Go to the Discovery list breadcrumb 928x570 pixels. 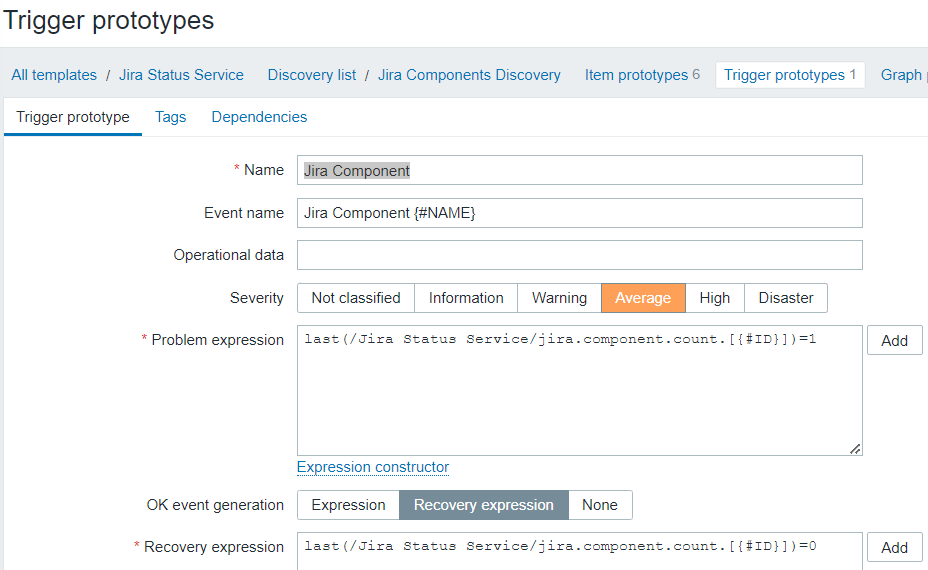(x=311, y=75)
